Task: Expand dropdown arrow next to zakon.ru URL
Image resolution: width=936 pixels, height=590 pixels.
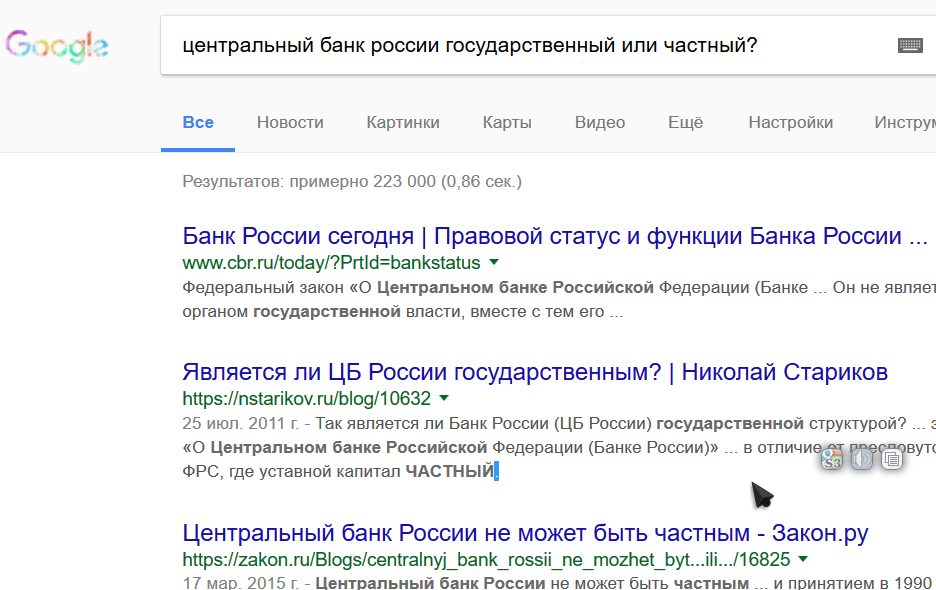Action: (803, 558)
